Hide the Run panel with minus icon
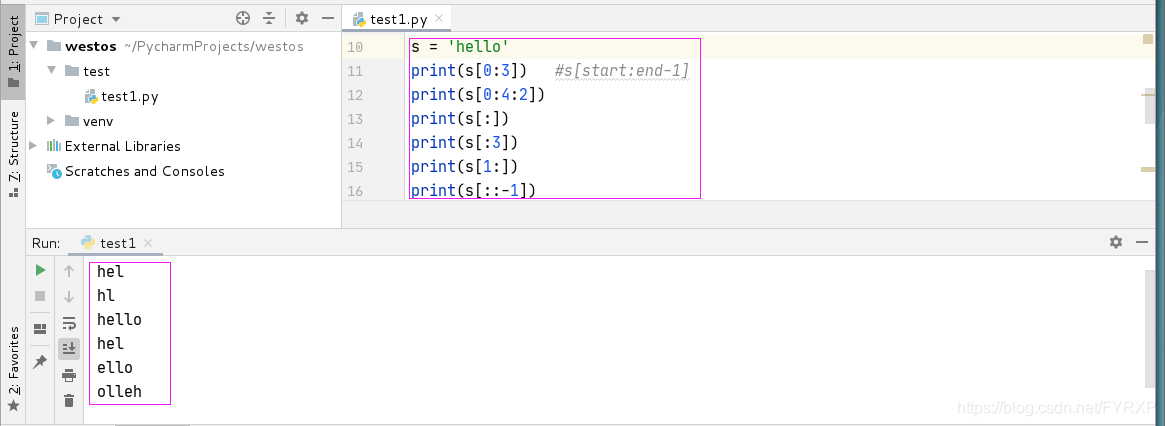Image resolution: width=1165 pixels, height=426 pixels. (x=1143, y=242)
